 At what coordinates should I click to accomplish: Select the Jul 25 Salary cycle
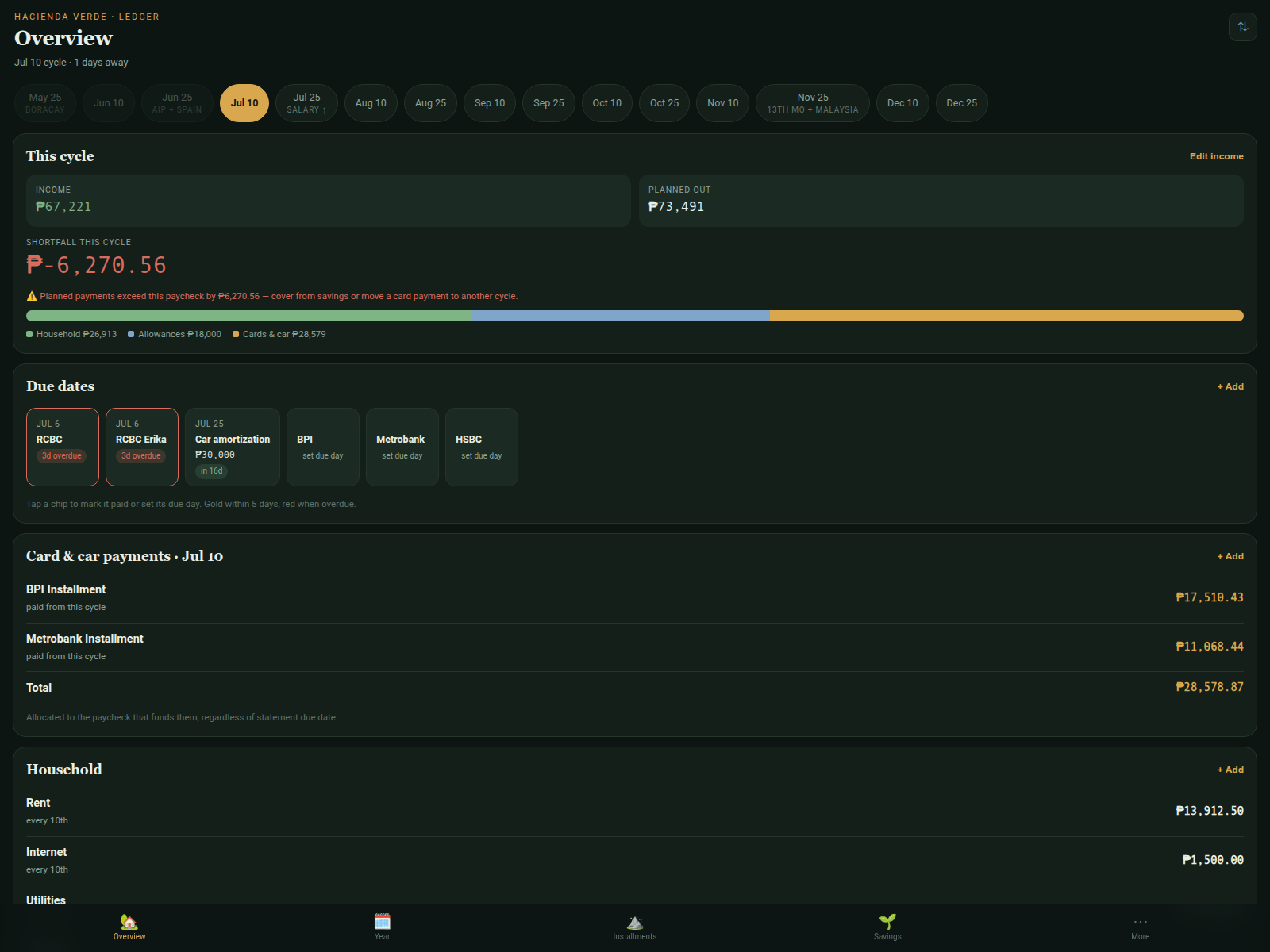click(306, 103)
